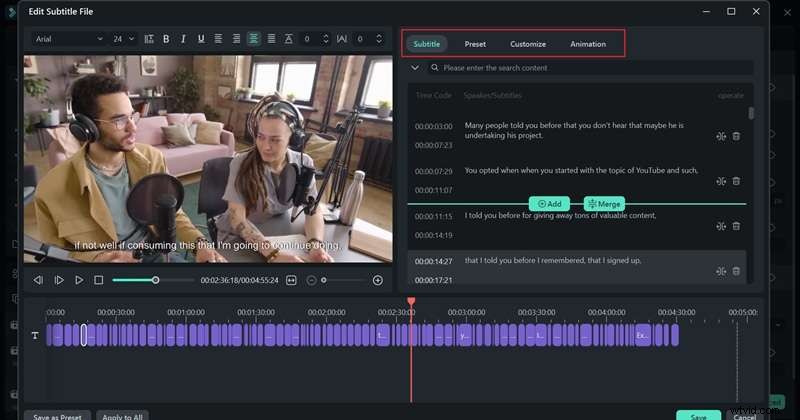
Task: Split the 'You opted when' subtitle
Action: pyautogui.click(x=720, y=181)
